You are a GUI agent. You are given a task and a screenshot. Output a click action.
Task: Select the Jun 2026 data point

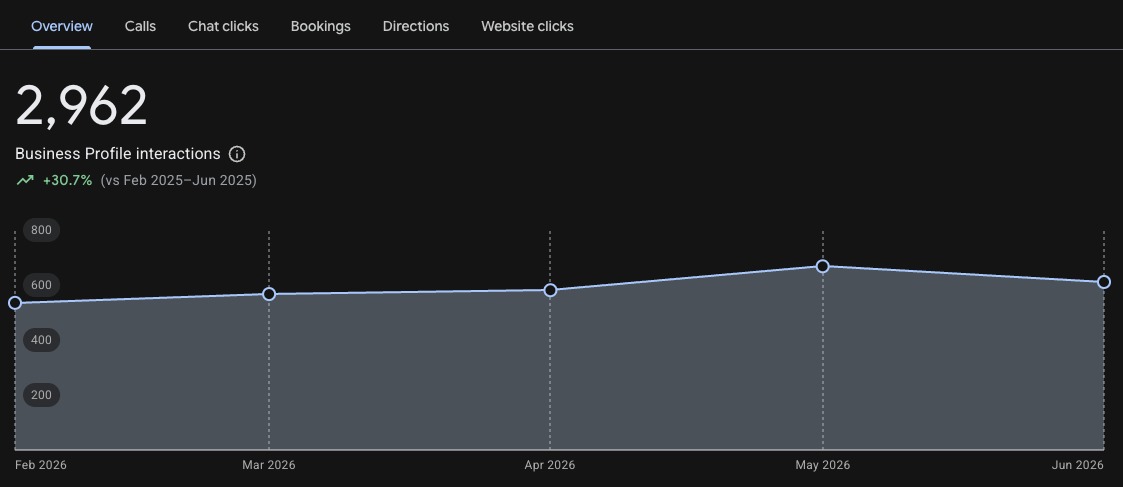[x=1104, y=282]
